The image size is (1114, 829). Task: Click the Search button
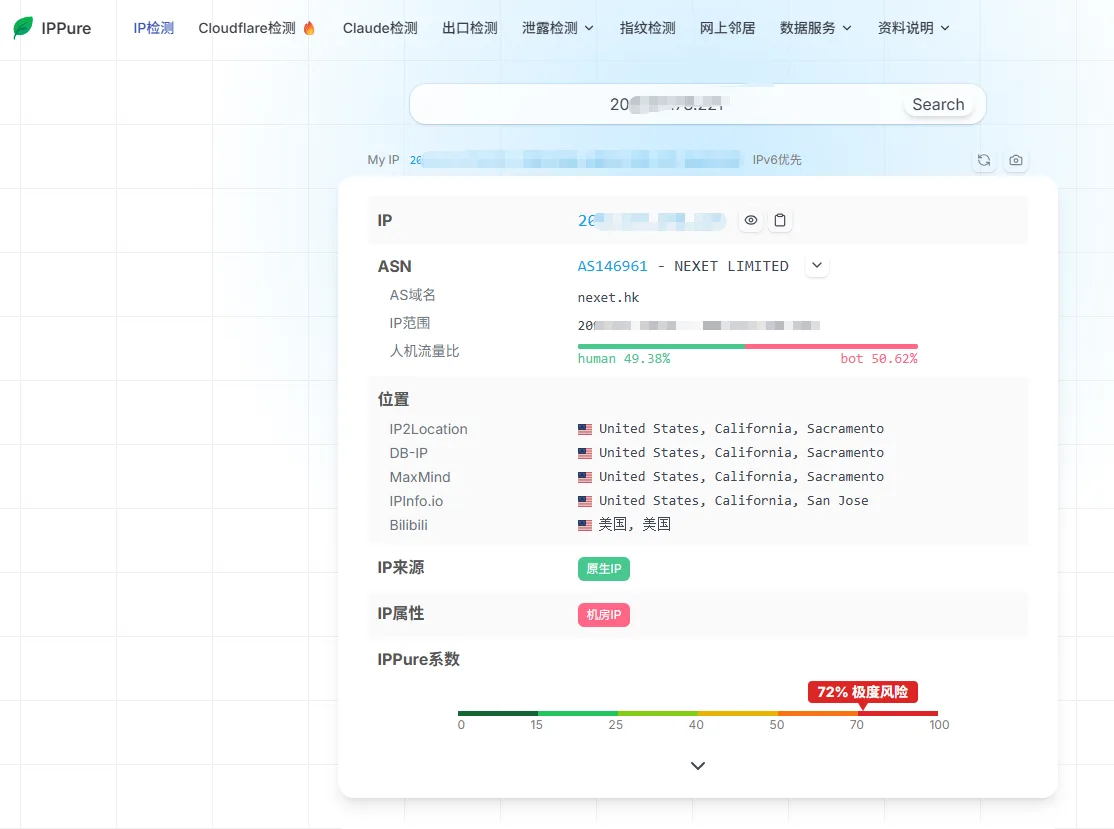[x=938, y=104]
